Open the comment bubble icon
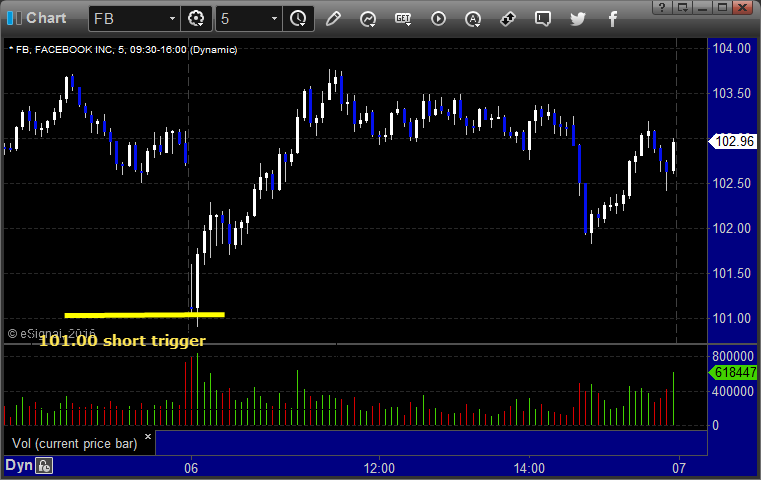Image resolution: width=761 pixels, height=480 pixels. click(x=543, y=19)
